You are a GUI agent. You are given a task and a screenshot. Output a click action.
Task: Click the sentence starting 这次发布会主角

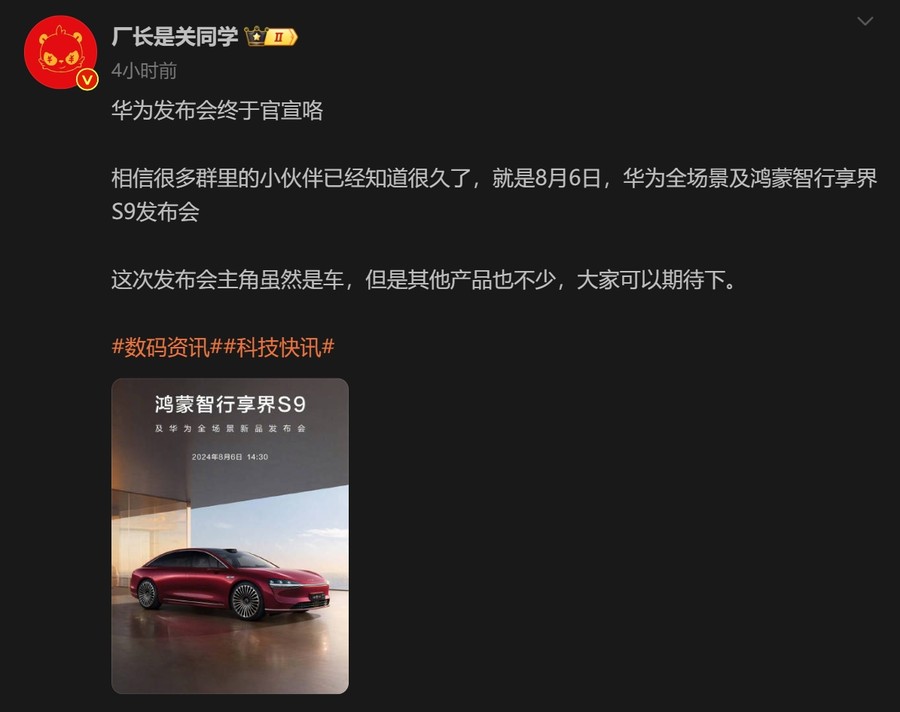[423, 280]
